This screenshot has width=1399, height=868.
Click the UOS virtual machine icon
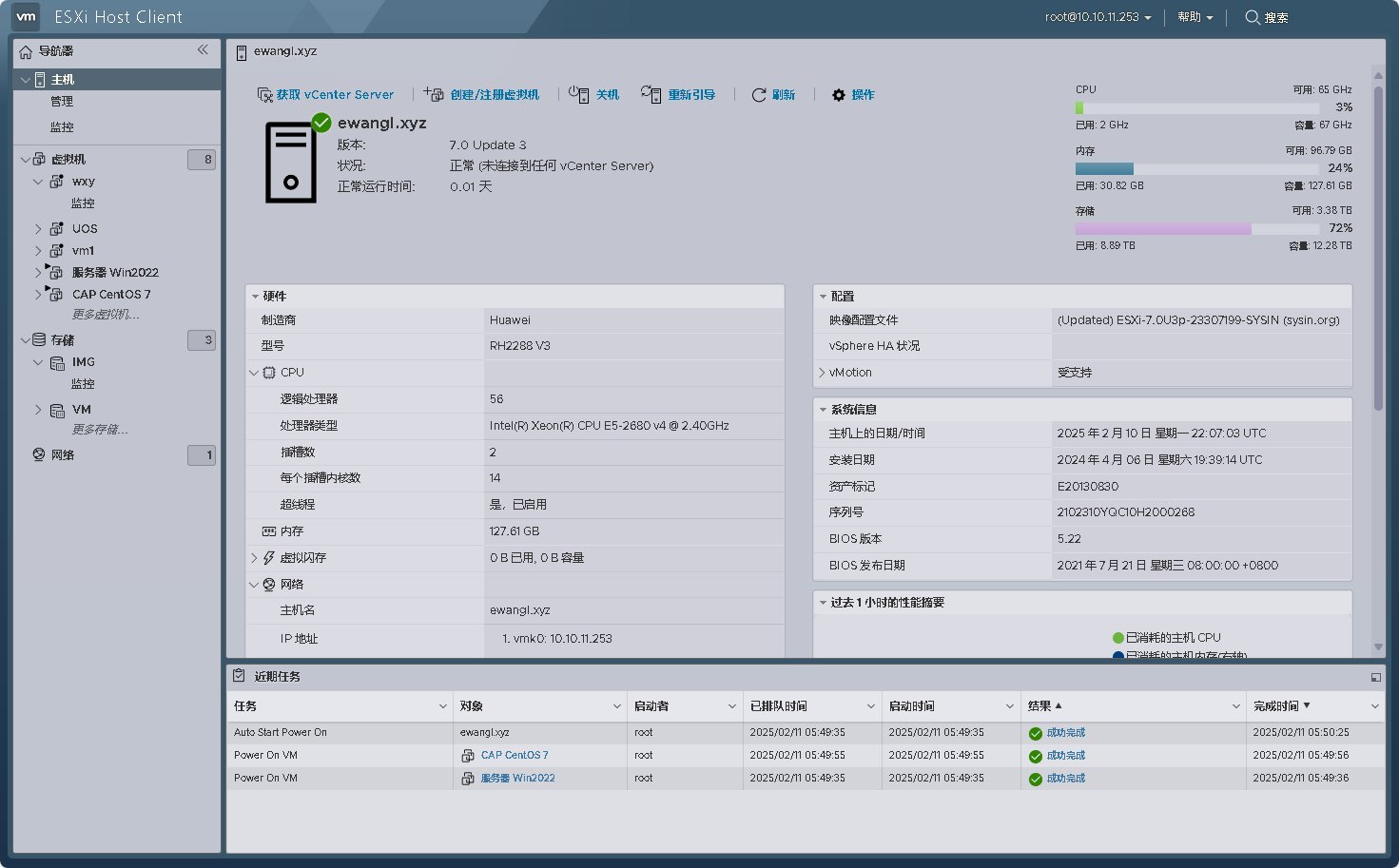[x=56, y=228]
